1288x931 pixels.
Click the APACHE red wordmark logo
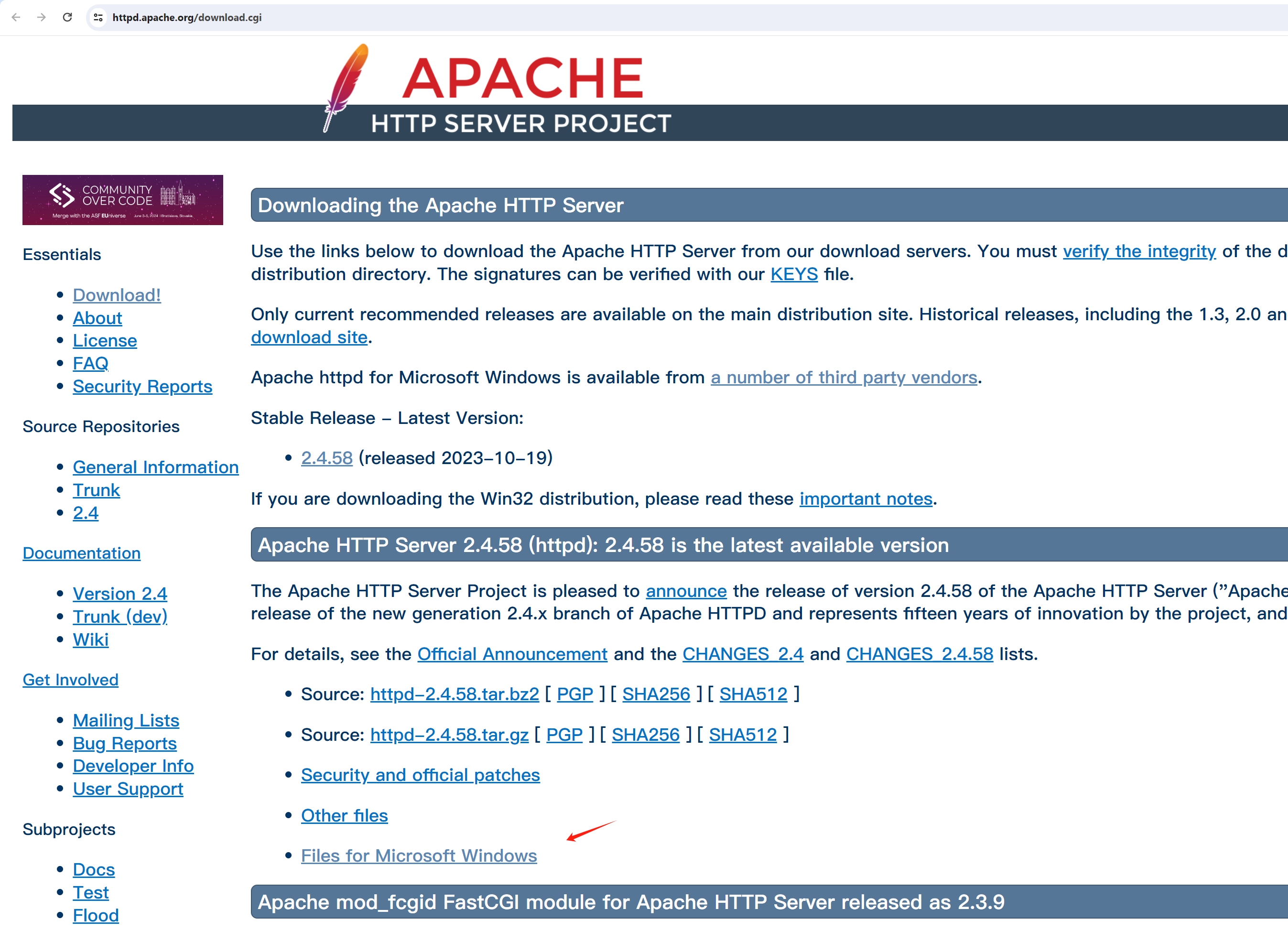[522, 78]
